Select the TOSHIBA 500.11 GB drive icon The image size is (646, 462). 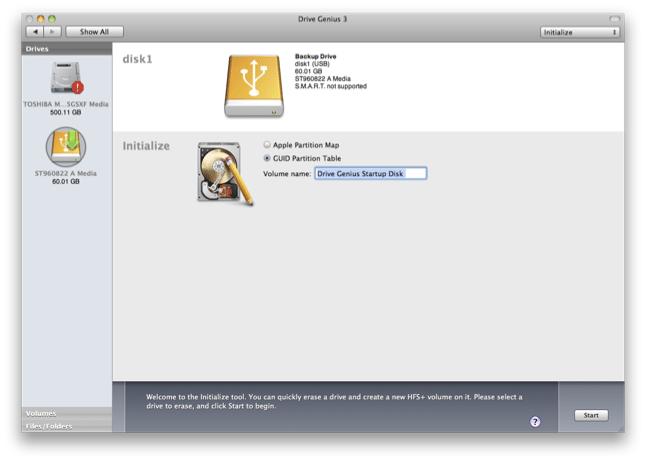tap(66, 77)
